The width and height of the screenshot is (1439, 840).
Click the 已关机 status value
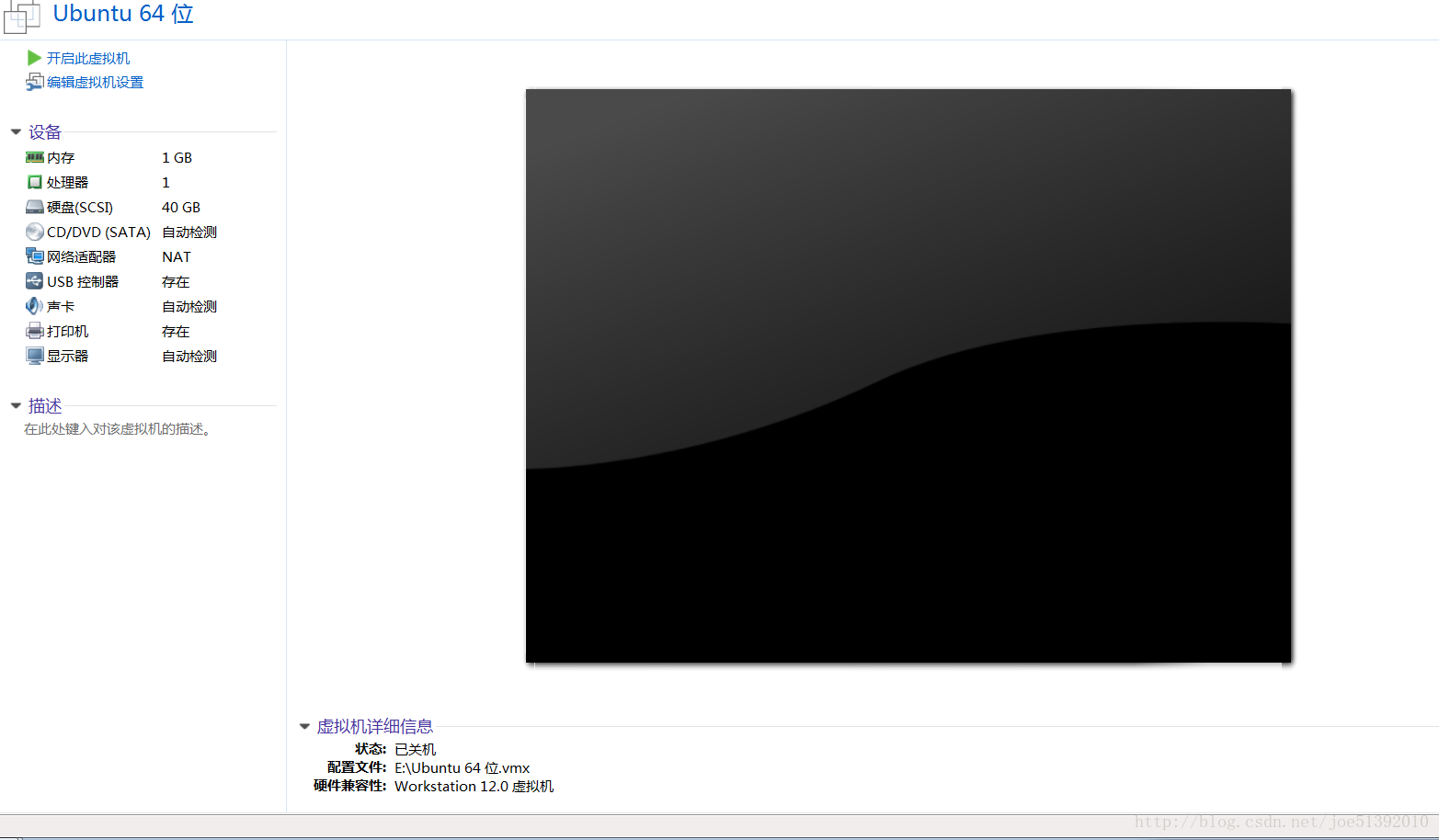tap(415, 750)
